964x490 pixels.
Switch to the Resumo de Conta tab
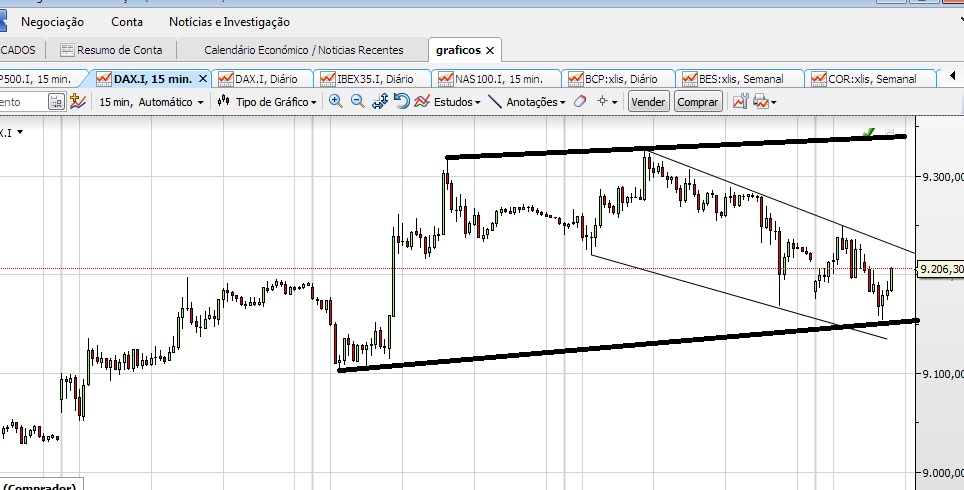[x=112, y=50]
